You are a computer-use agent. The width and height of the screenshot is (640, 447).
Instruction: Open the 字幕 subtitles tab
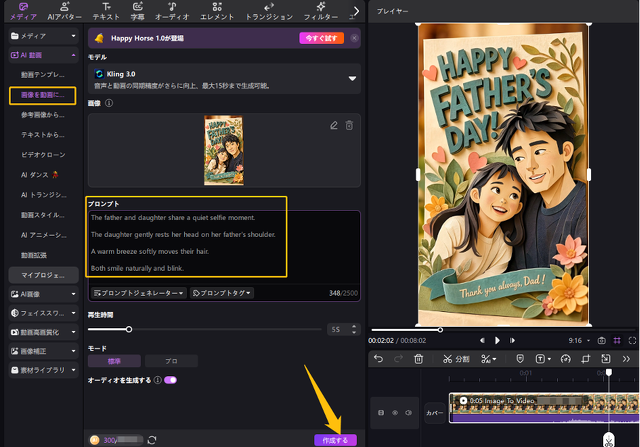138,11
